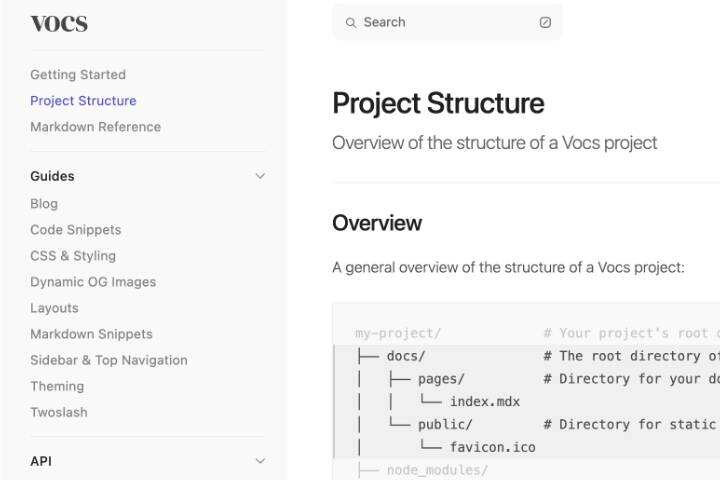Image resolution: width=720 pixels, height=480 pixels.
Task: Click the slash shortcut icon in search
Action: point(545,22)
